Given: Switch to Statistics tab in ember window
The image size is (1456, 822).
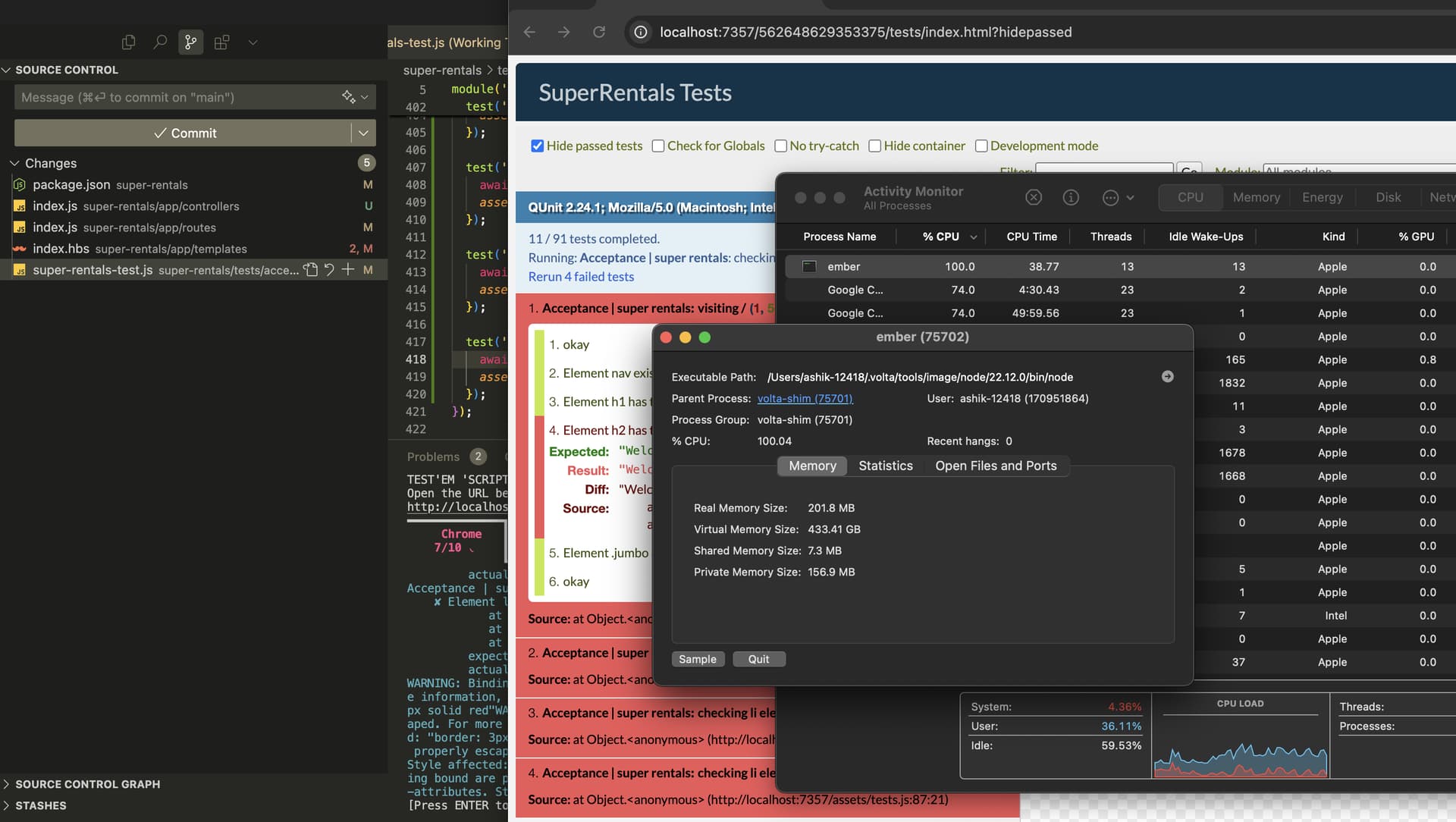Looking at the screenshot, I should (885, 466).
